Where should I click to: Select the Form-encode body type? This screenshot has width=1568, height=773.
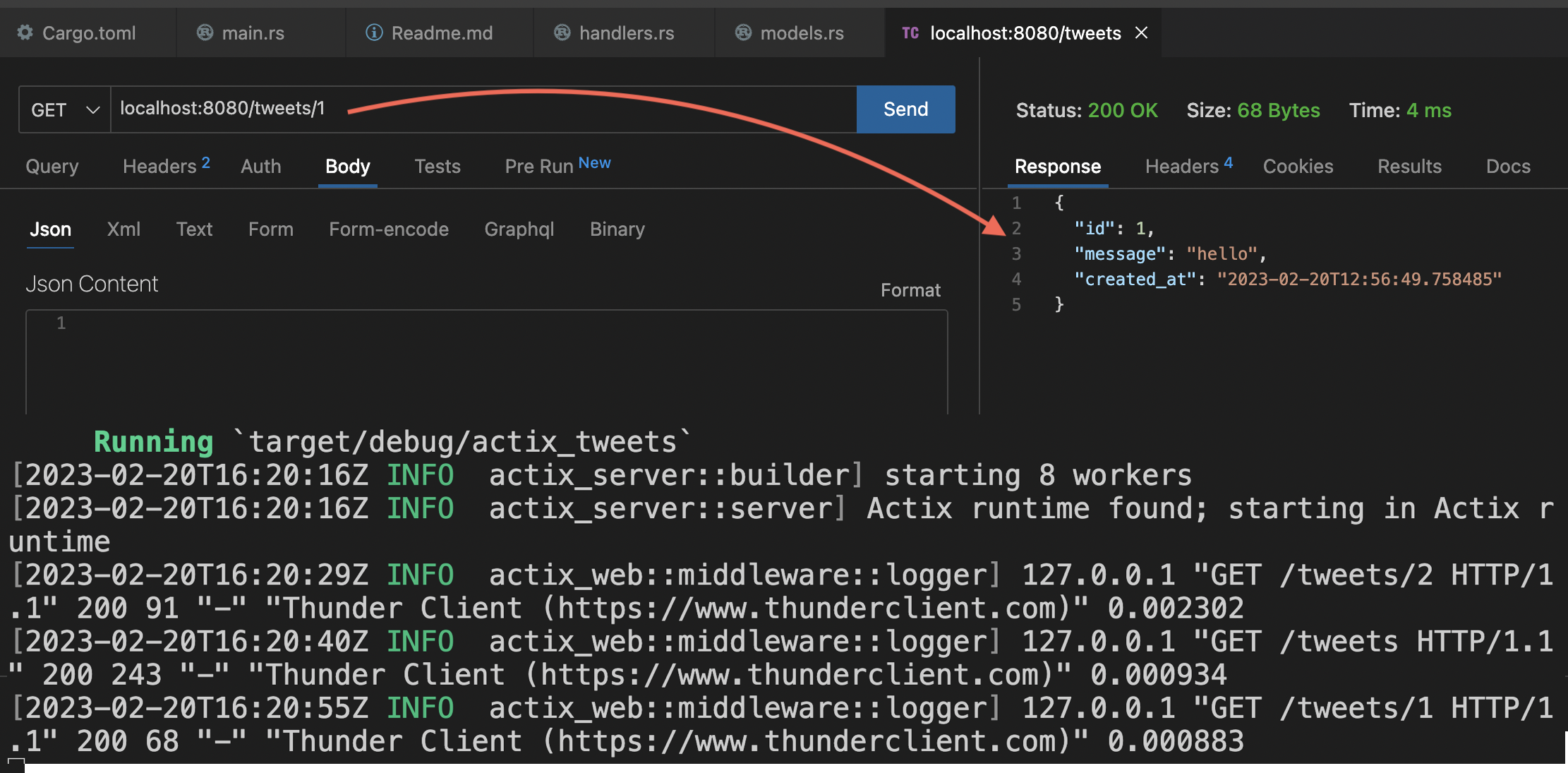tap(388, 229)
